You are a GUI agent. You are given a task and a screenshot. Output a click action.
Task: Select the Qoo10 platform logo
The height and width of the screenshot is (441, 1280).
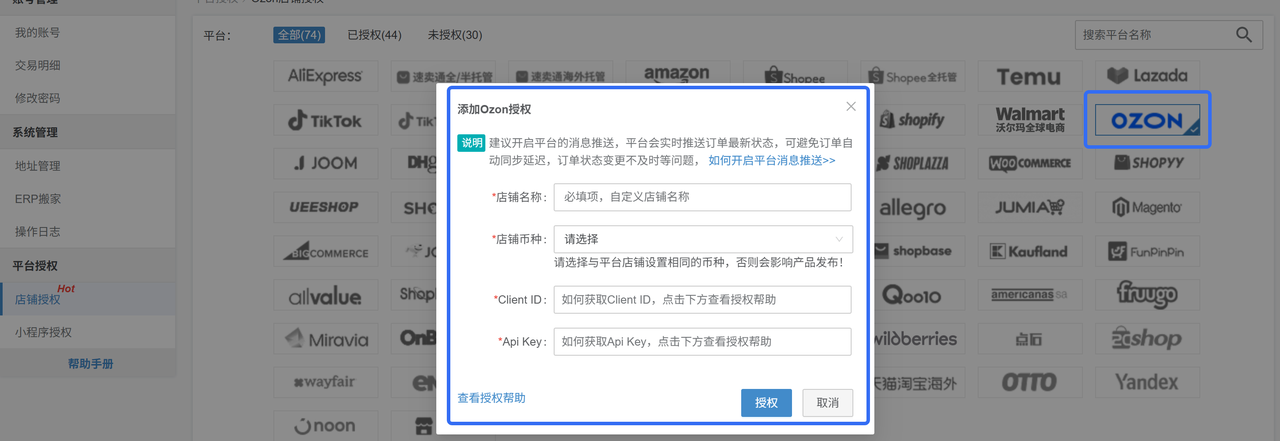pyautogui.click(x=912, y=296)
